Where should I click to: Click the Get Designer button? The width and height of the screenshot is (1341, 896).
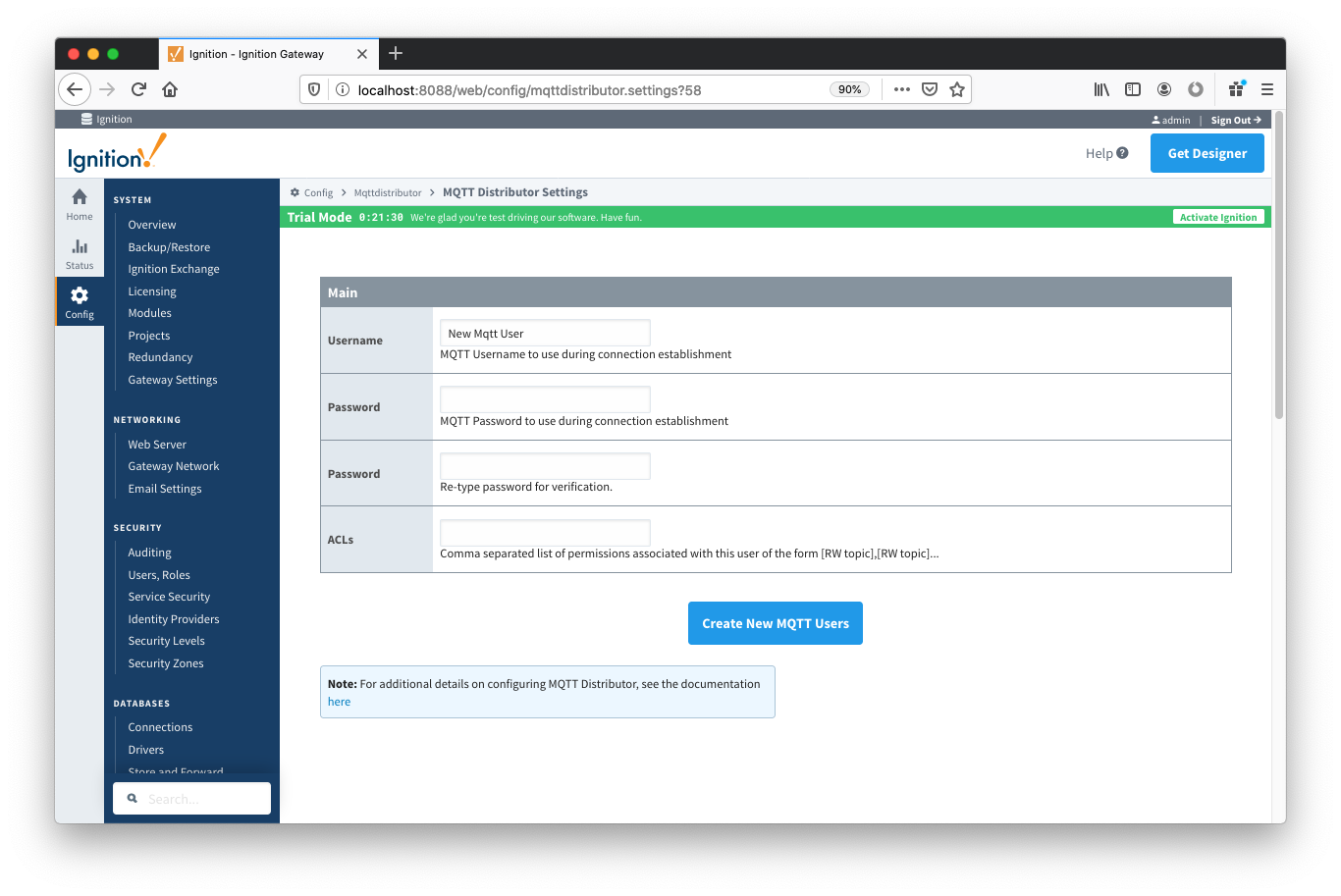point(1207,153)
